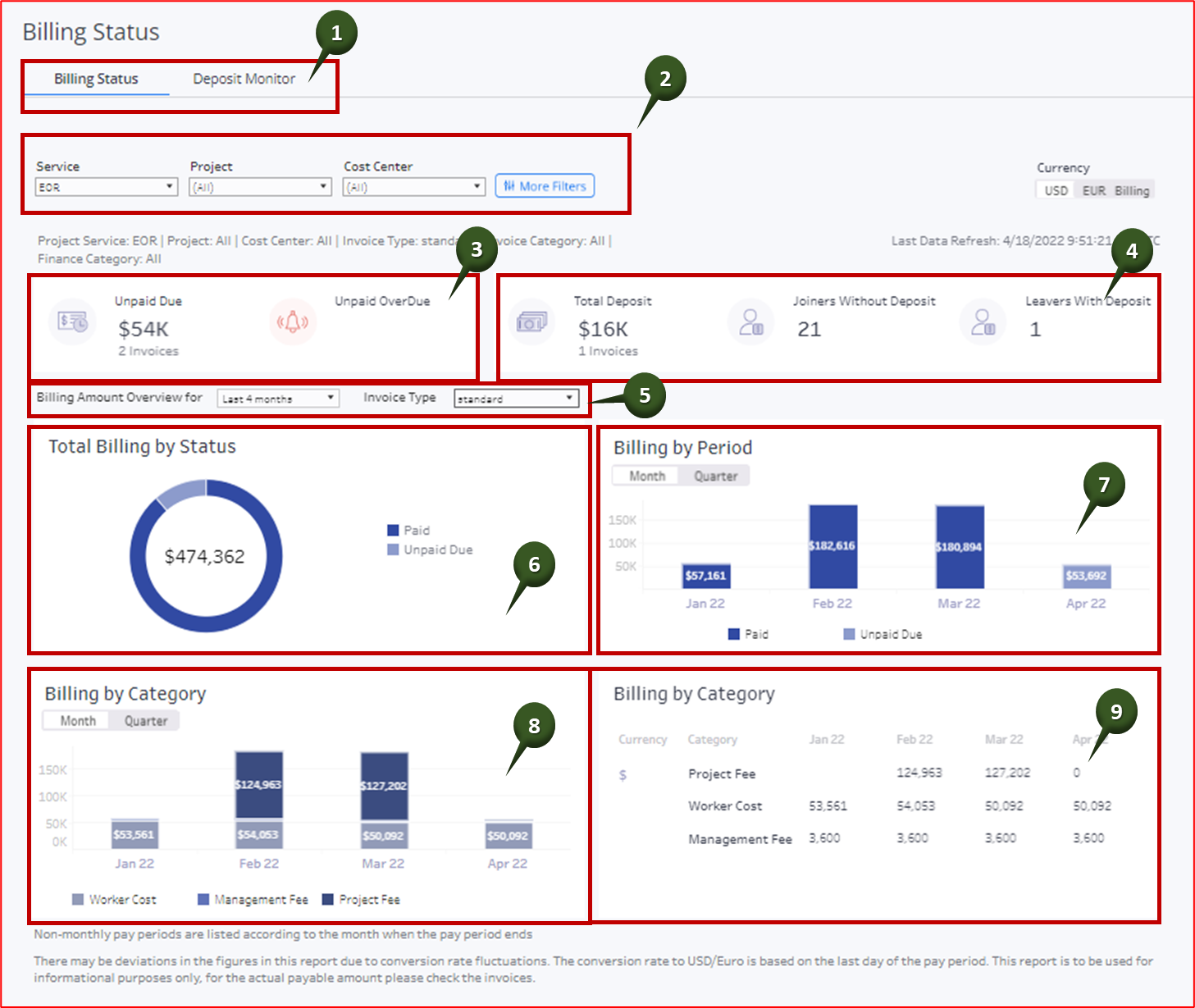
Task: Click the Feb 22 bar in Billing by Period
Action: coord(832,545)
